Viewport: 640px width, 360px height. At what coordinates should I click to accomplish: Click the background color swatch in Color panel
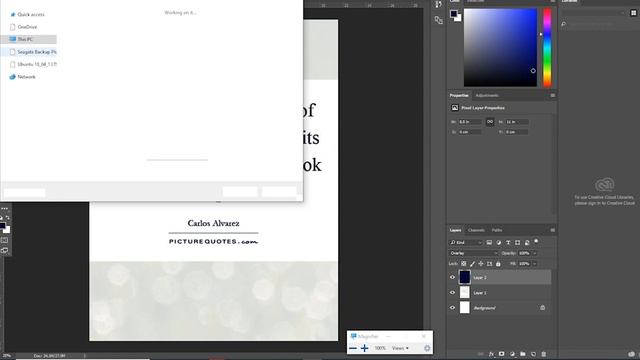(459, 19)
